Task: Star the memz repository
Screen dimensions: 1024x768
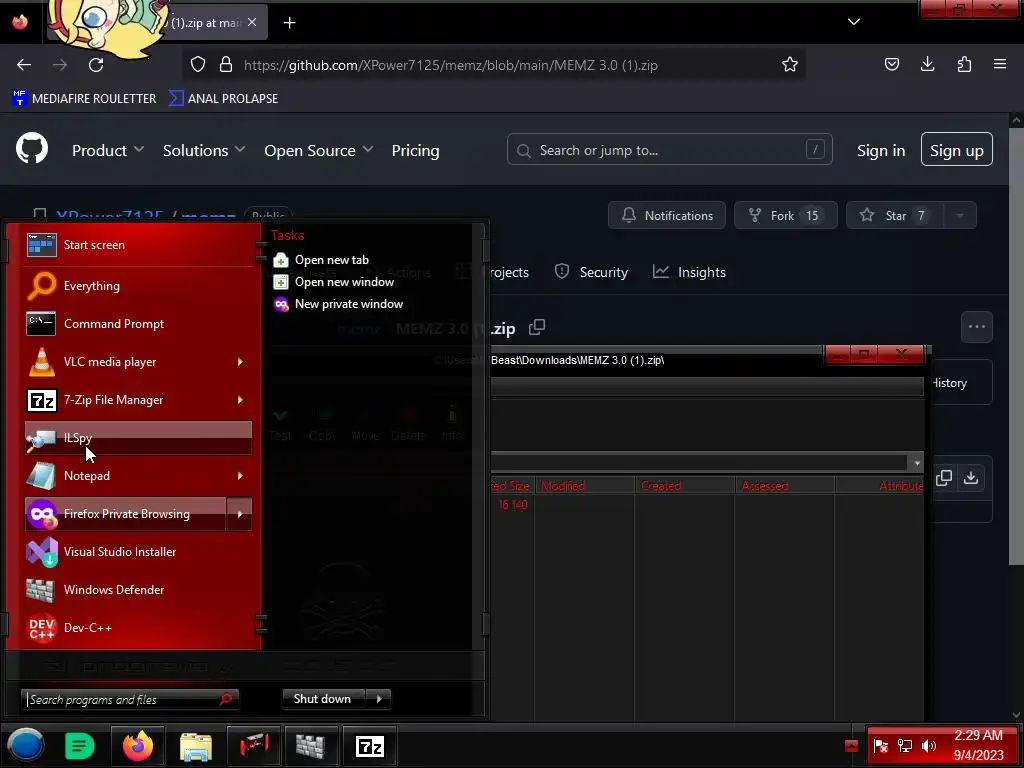Action: 895,216
